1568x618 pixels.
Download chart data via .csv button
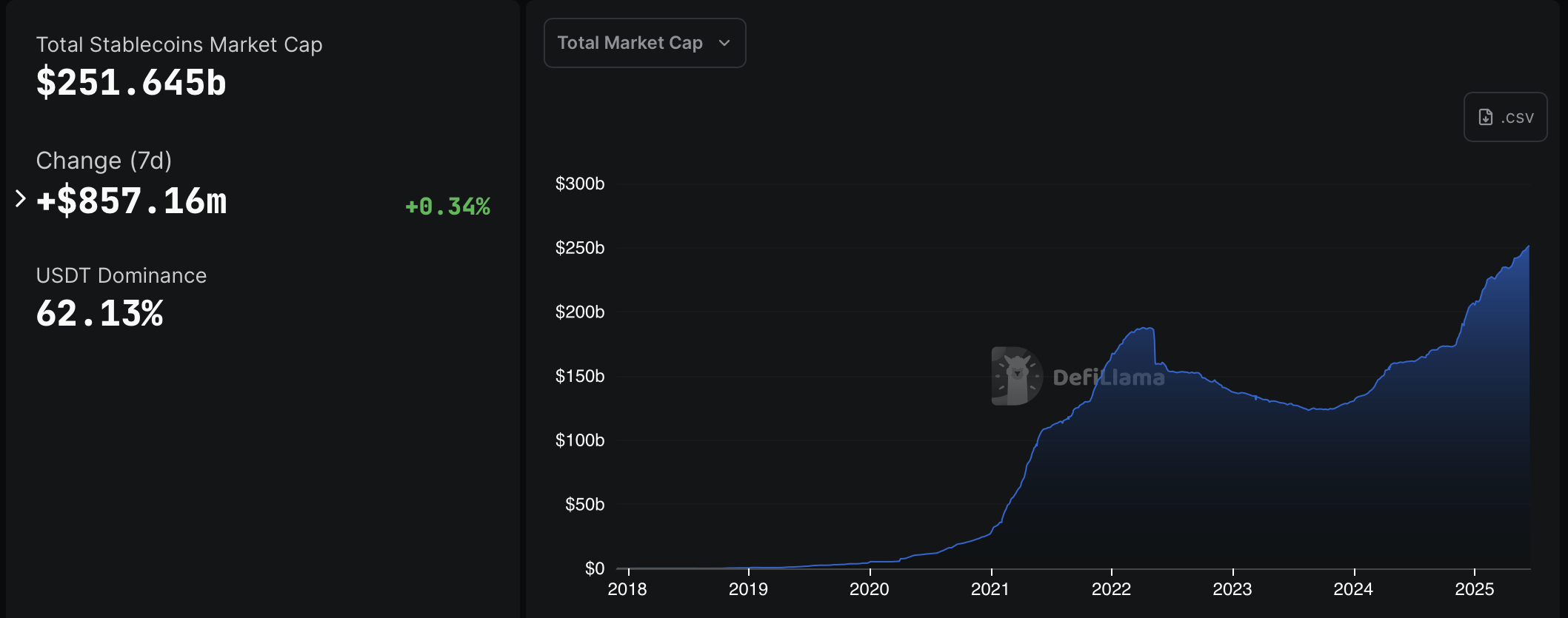point(1505,117)
